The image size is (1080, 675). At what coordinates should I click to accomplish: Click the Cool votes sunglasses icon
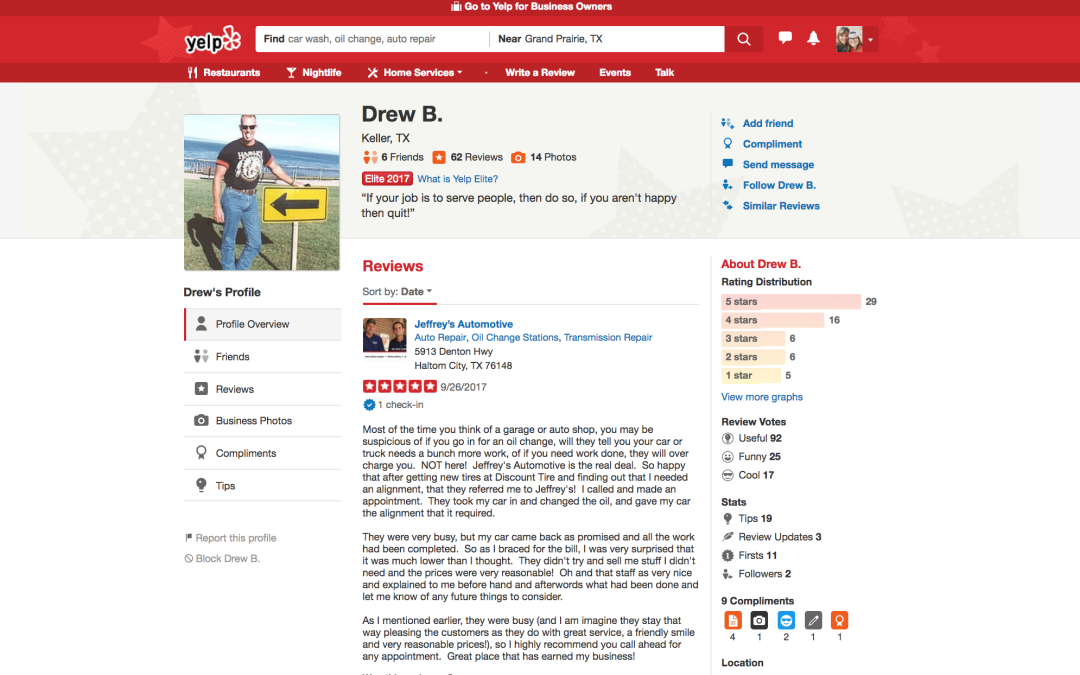727,475
